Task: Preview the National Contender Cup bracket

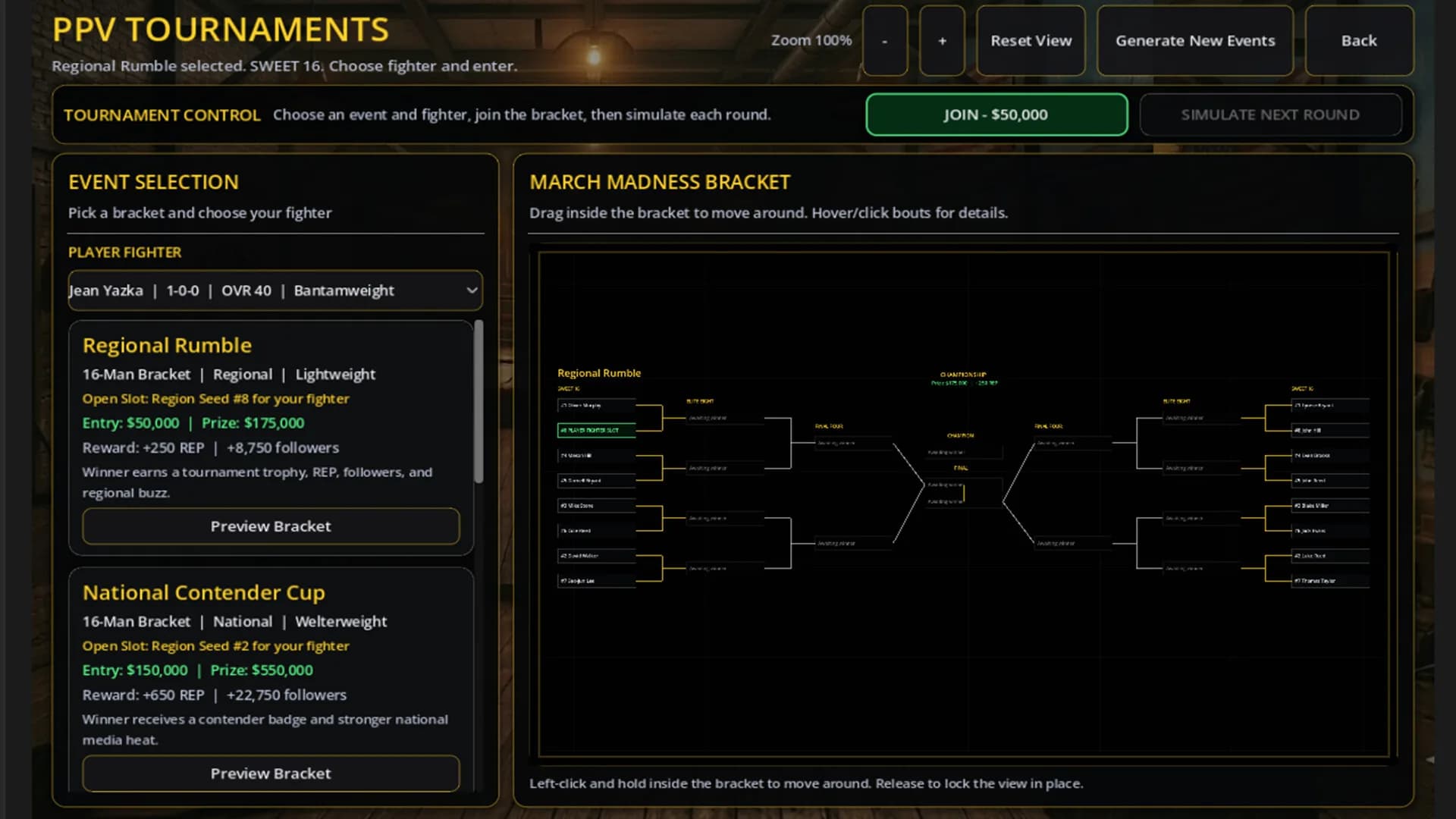Action: [271, 773]
